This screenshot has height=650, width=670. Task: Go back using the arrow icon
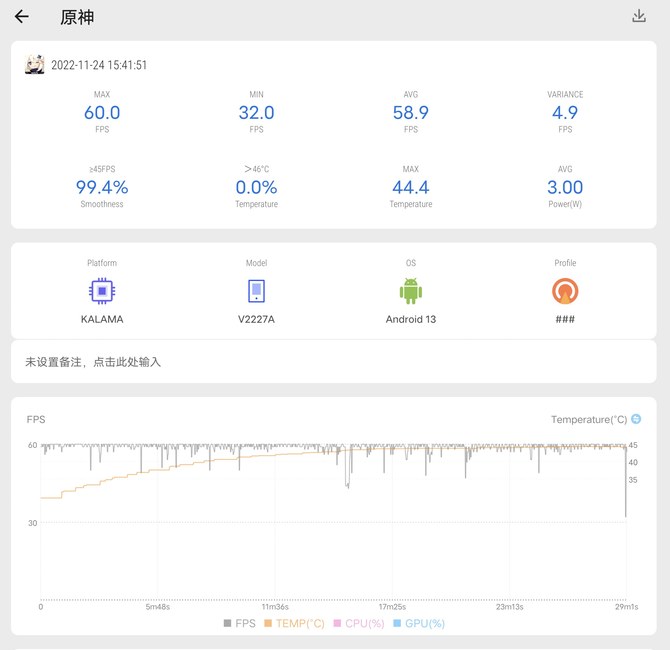pyautogui.click(x=21, y=17)
